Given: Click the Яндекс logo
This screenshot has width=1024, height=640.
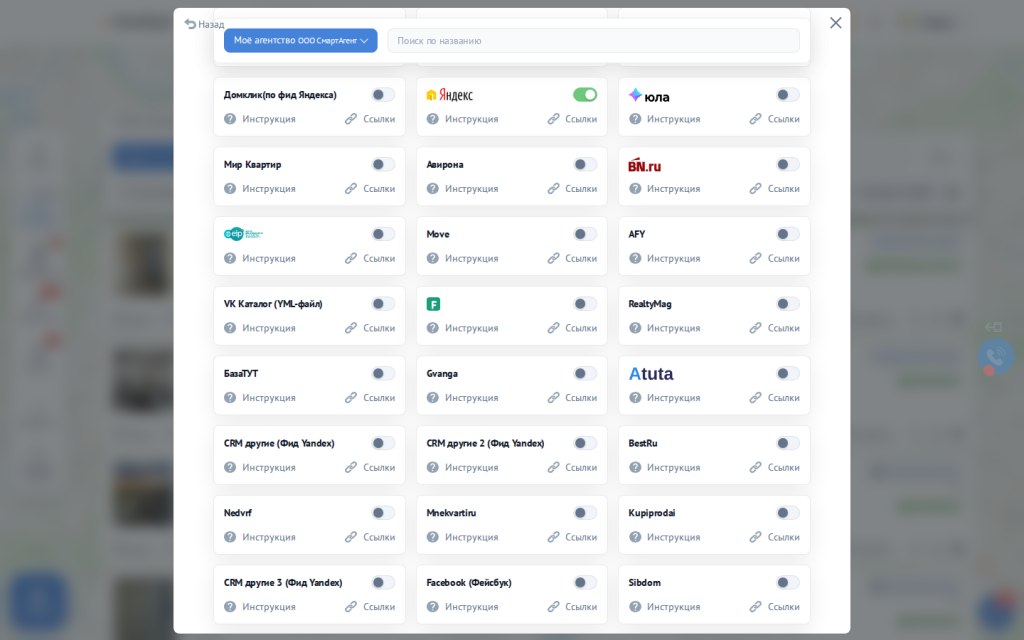Looking at the screenshot, I should point(450,95).
